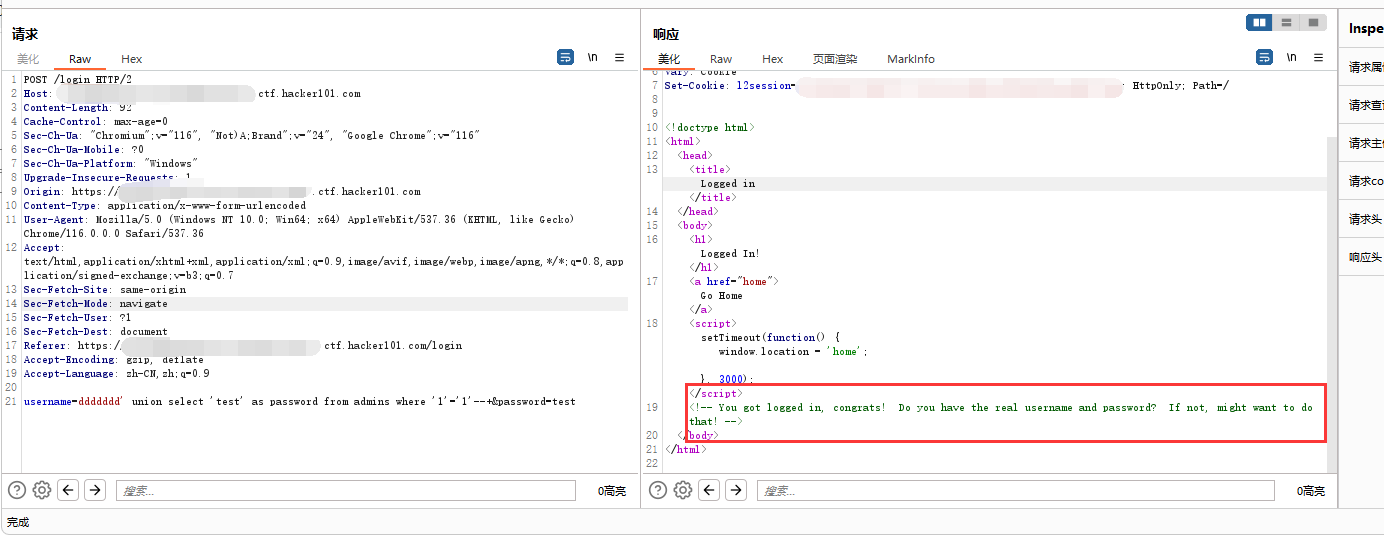Click the 'window.location = 'home';' script line
The image size is (1384, 536).
tap(793, 351)
